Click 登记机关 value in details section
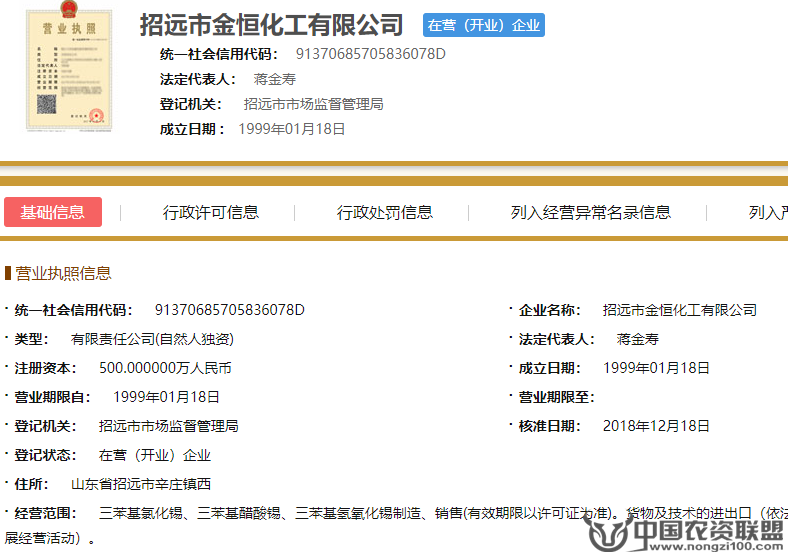Screen dimensions: 788x557 [x=168, y=426]
